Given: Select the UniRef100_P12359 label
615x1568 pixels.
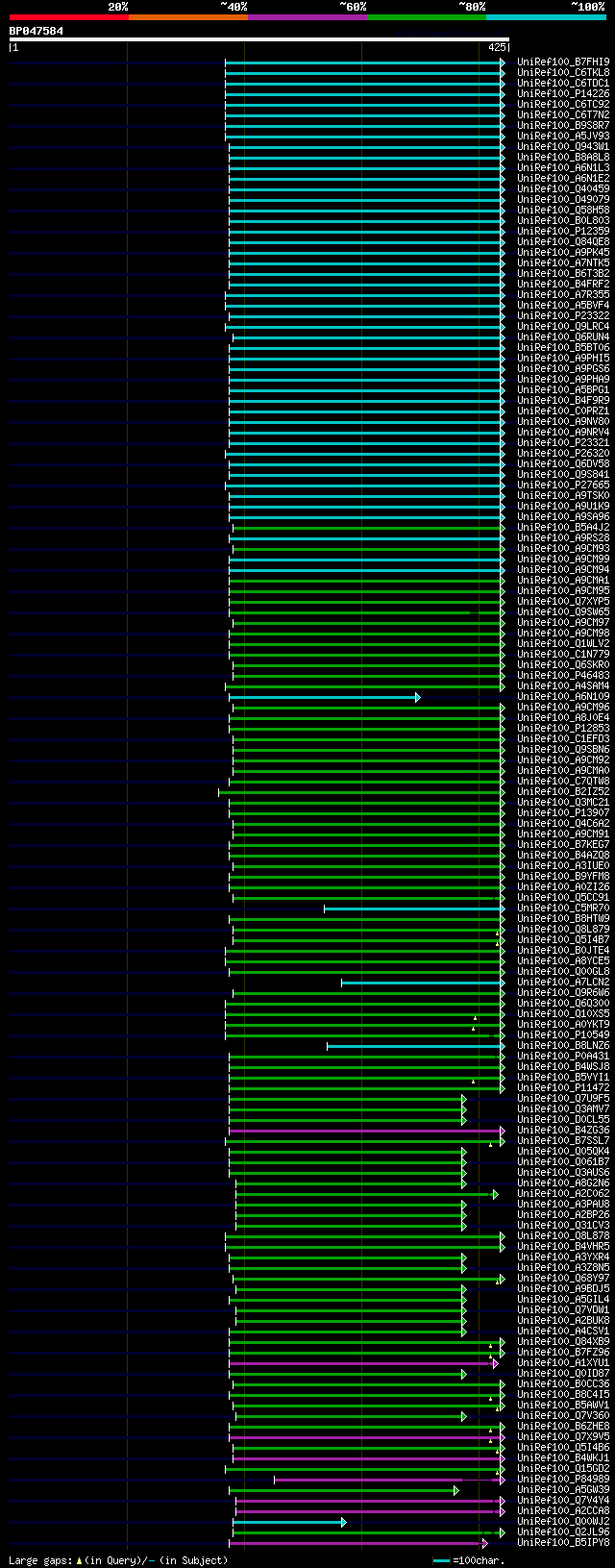Looking at the screenshot, I should [x=563, y=231].
